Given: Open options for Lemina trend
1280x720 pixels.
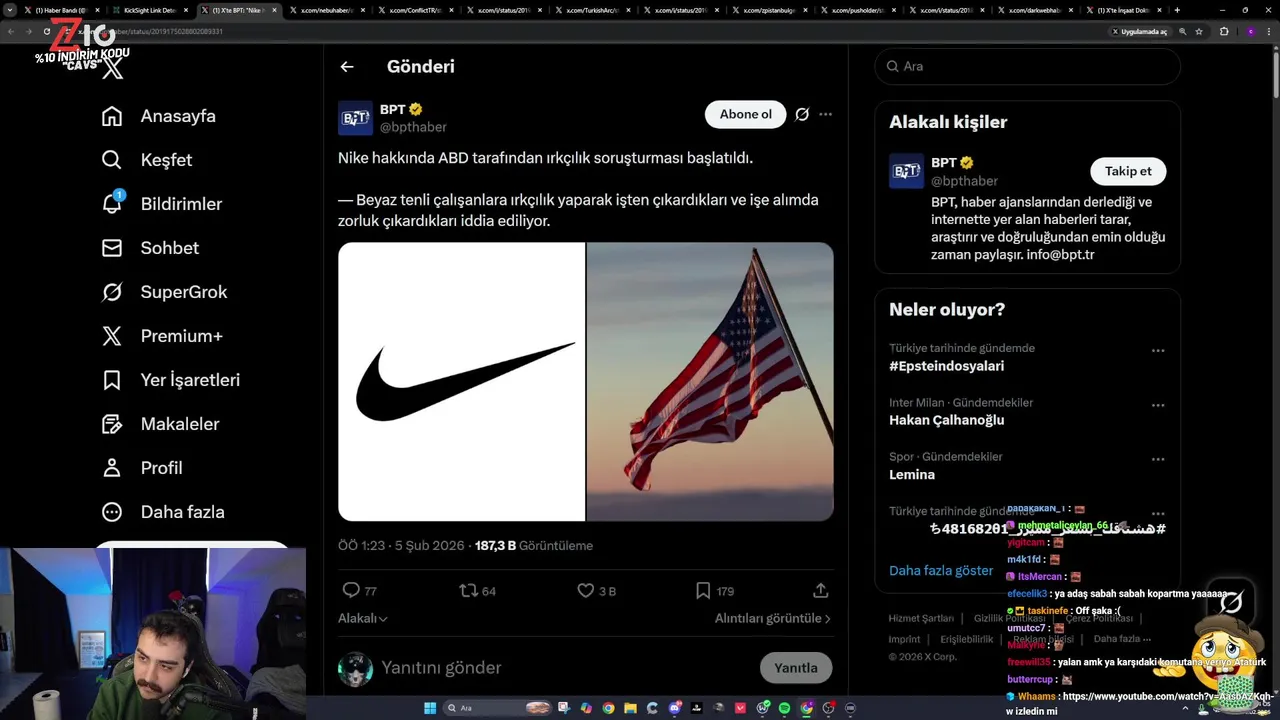Looking at the screenshot, I should click(x=1158, y=459).
